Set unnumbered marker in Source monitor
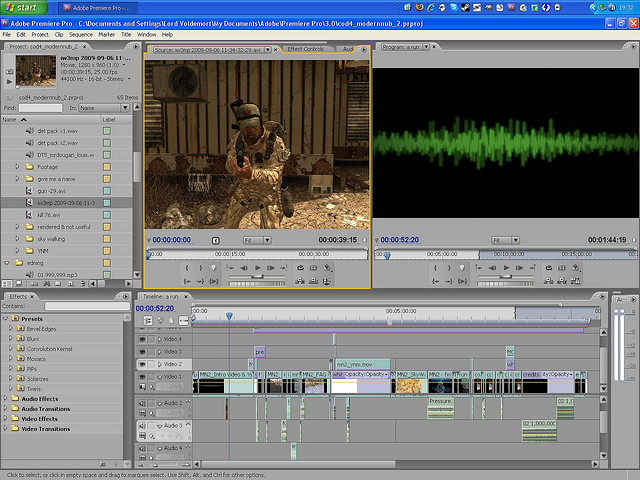 coord(213,268)
